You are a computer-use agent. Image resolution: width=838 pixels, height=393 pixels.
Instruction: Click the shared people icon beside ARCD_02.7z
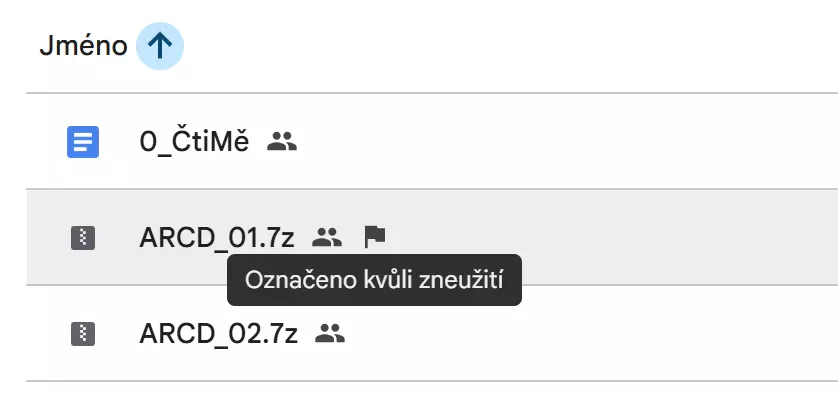[330, 333]
